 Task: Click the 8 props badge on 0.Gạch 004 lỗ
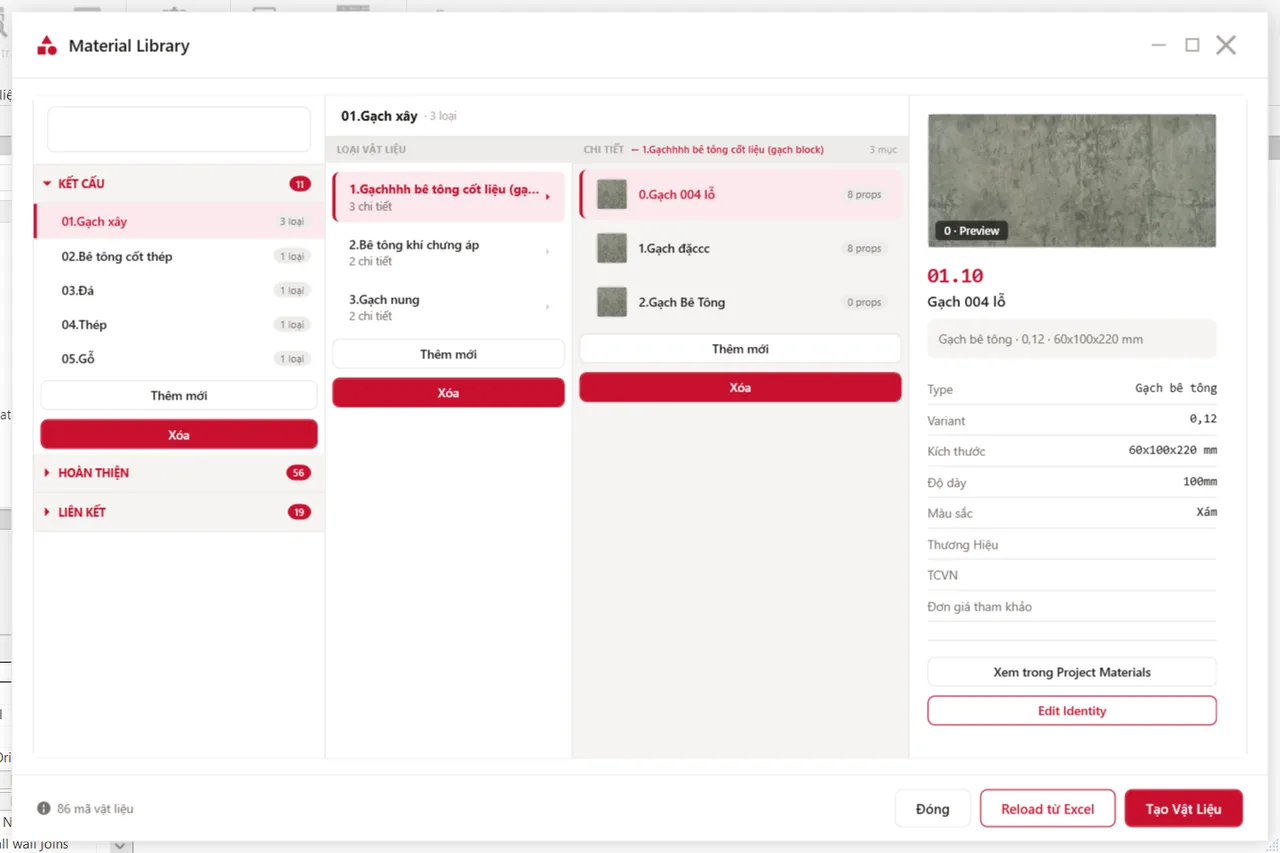coord(864,194)
